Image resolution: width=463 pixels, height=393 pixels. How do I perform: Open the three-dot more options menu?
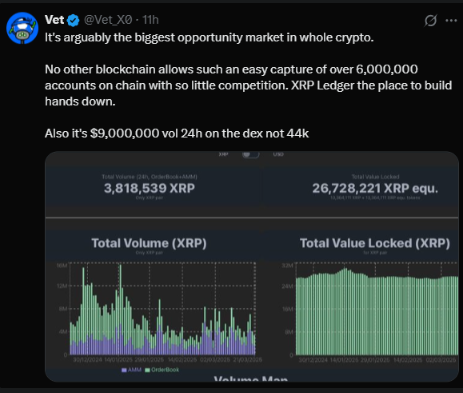point(451,21)
